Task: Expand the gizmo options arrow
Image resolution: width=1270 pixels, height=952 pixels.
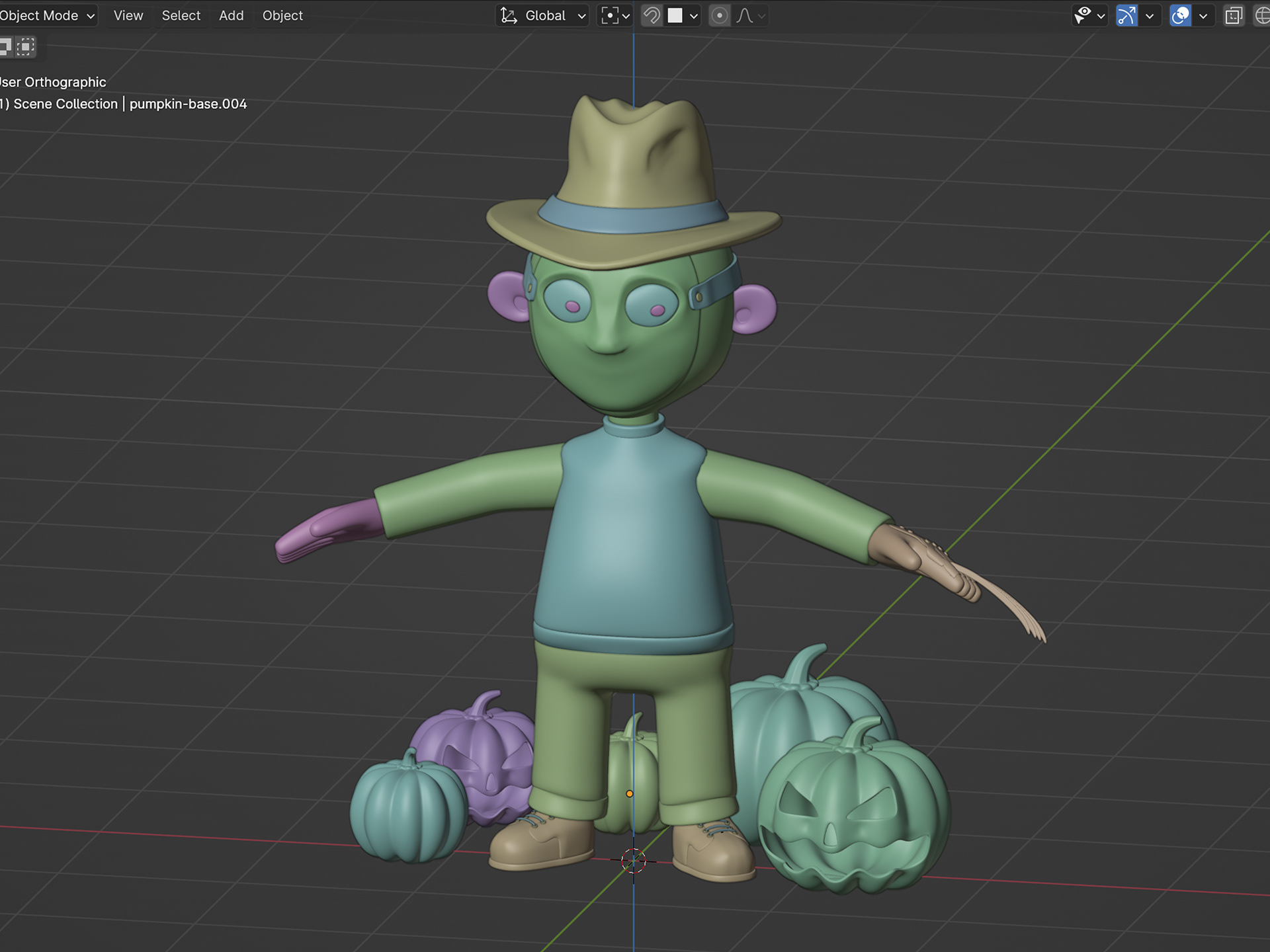Action: (x=1150, y=15)
